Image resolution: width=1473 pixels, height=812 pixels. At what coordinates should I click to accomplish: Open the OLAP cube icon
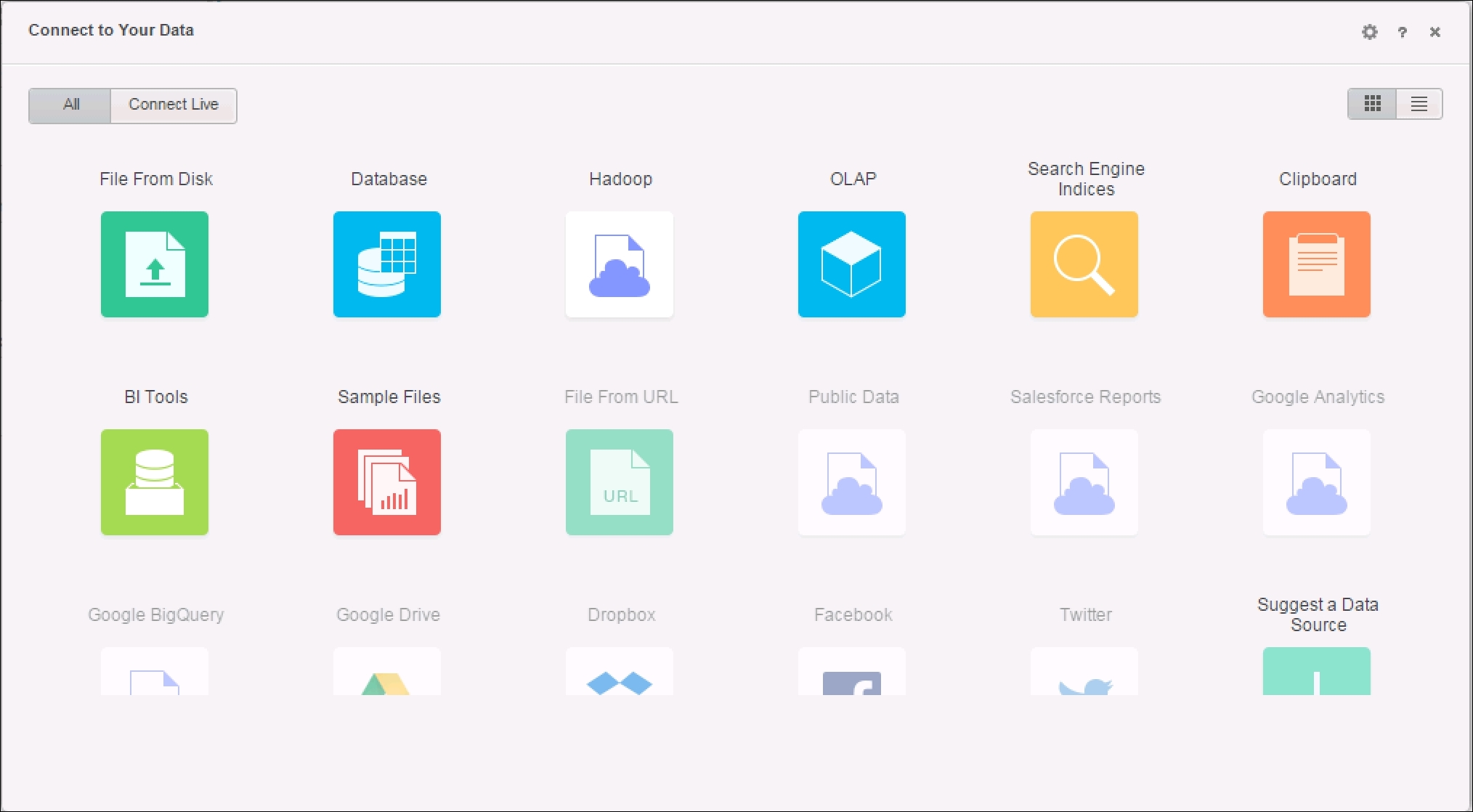[x=852, y=264]
